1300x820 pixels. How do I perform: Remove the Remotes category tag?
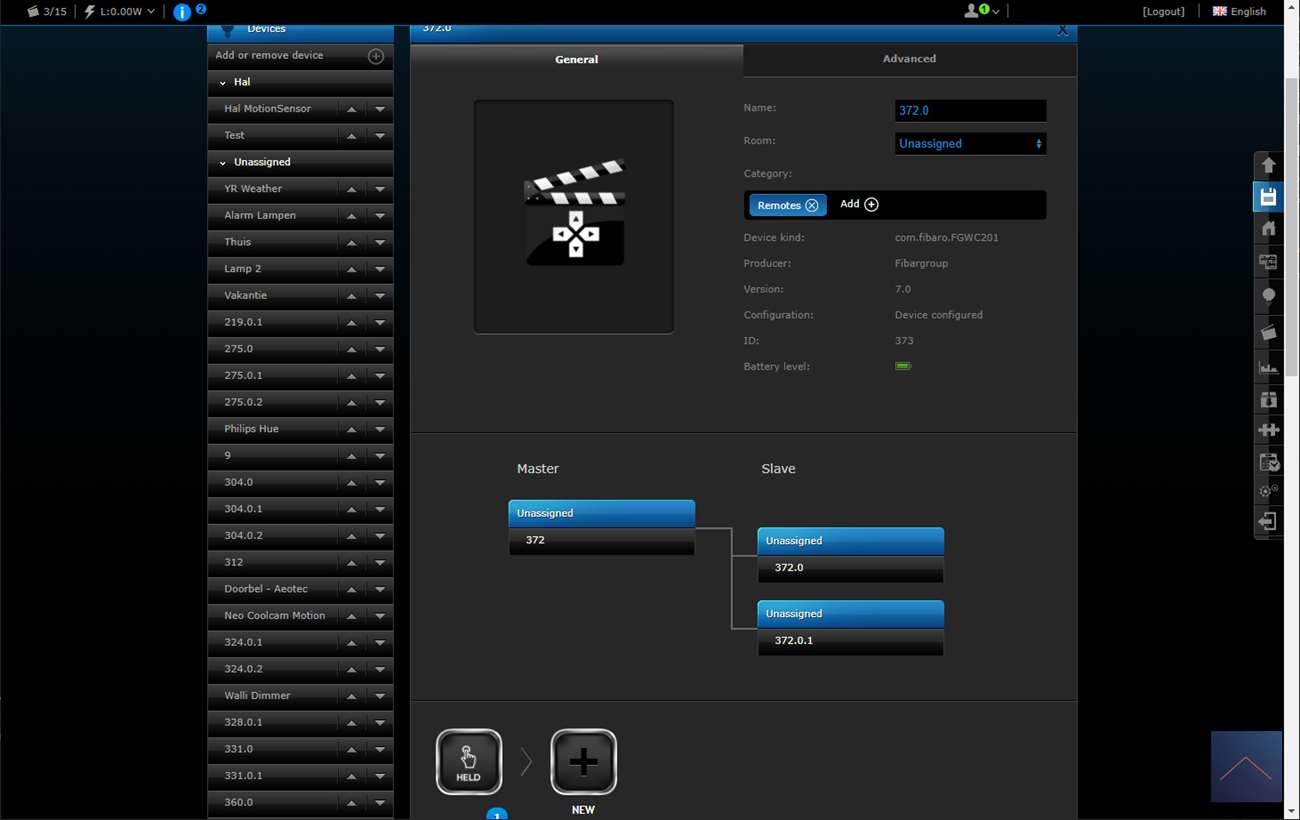(x=811, y=205)
